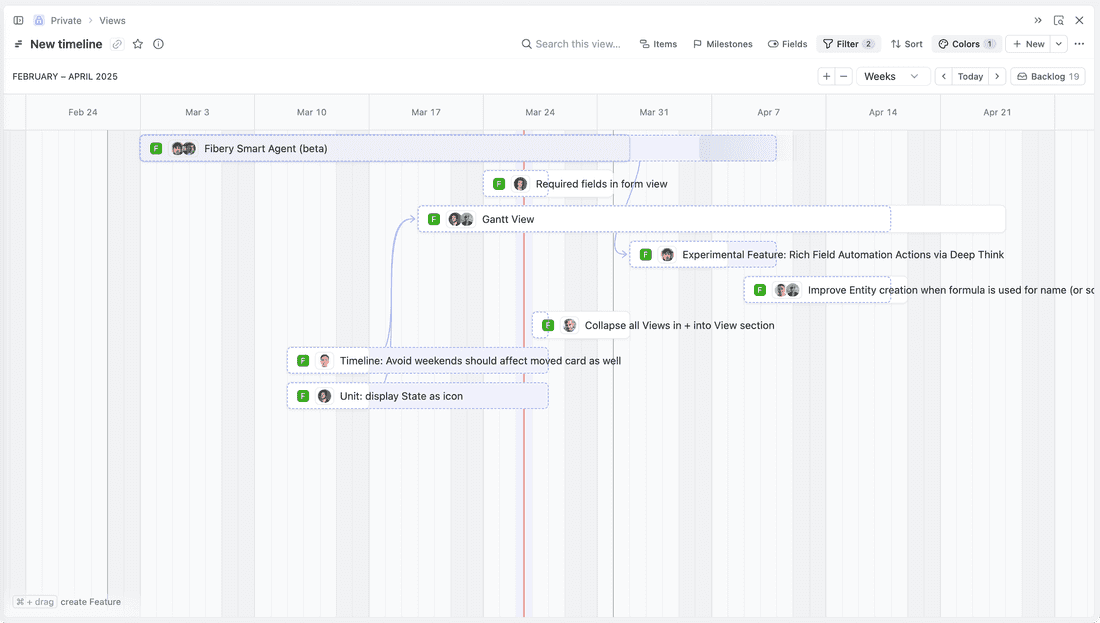Click the copy link icon next to view title
Image resolution: width=1100 pixels, height=623 pixels.
tap(117, 43)
